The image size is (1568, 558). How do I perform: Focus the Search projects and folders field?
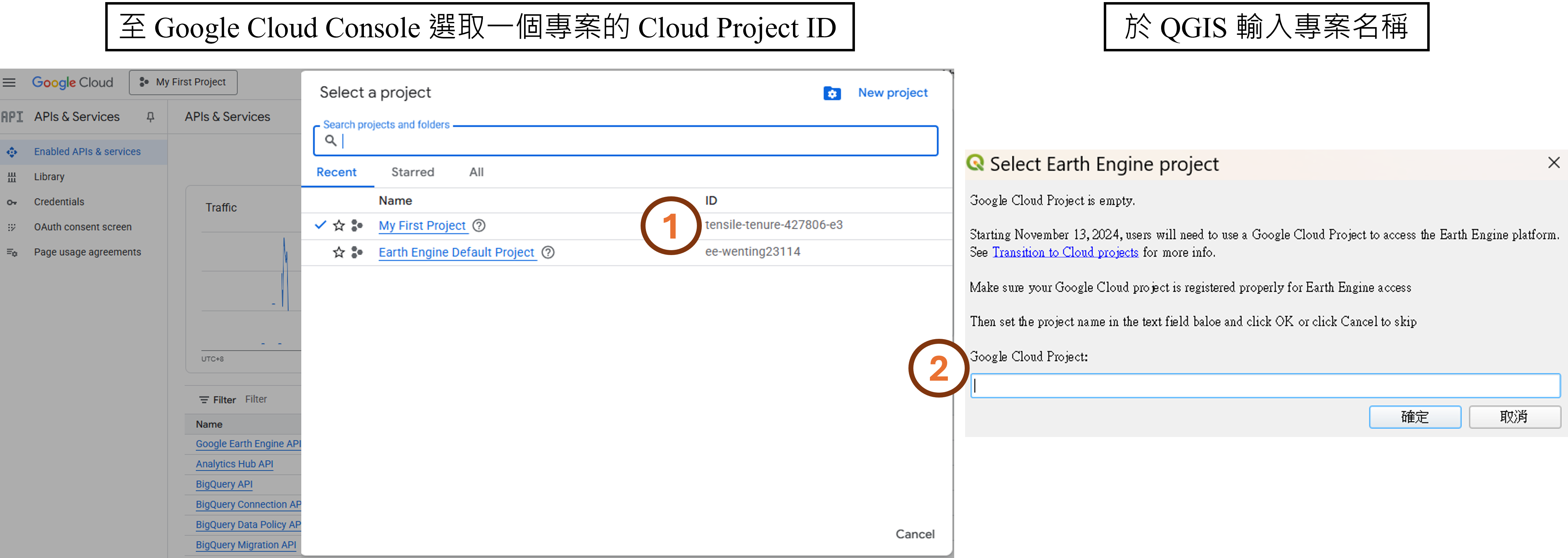coord(626,141)
